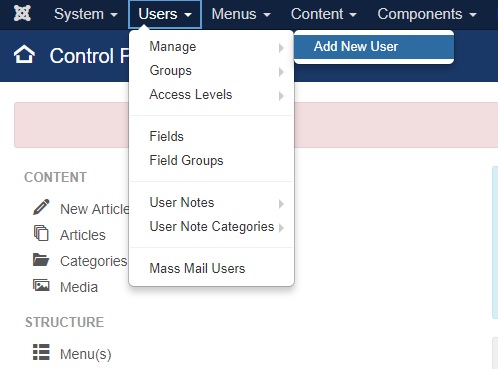Open the Content menu
Image resolution: width=498 pixels, height=369 pixels.
pyautogui.click(x=324, y=14)
